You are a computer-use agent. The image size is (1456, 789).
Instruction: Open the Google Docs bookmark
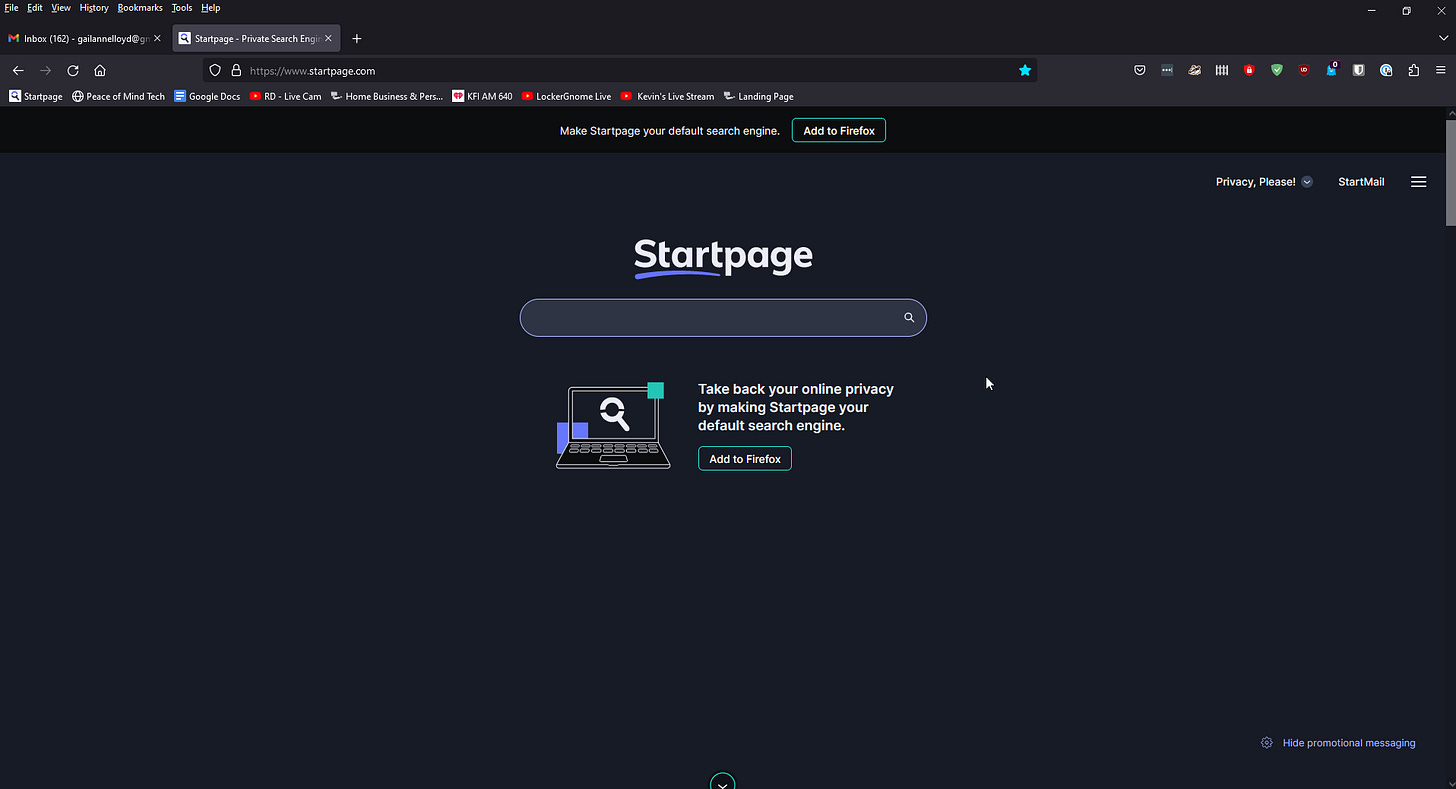(x=208, y=97)
